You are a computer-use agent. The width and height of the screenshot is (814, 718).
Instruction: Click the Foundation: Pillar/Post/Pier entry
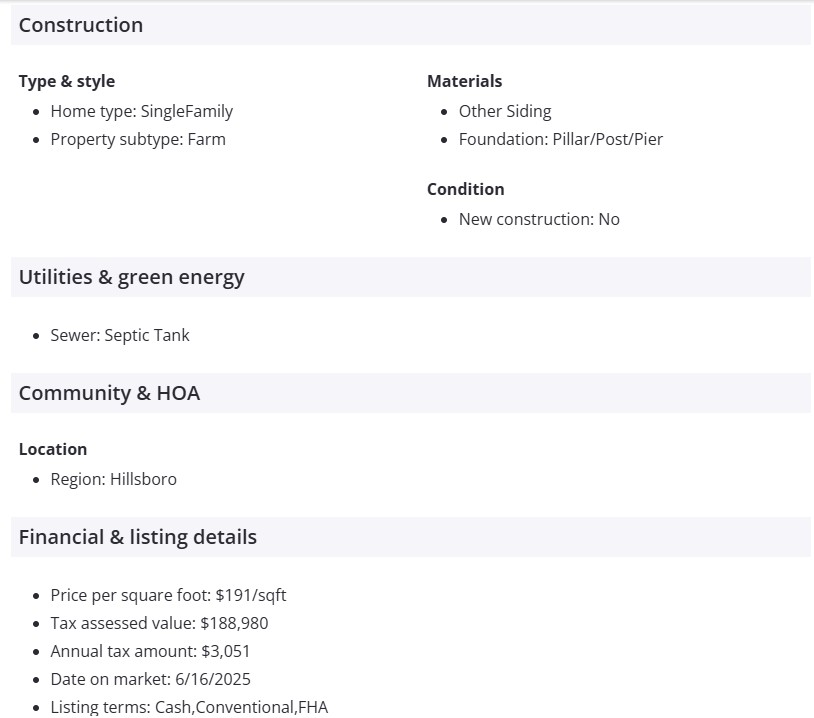point(560,139)
